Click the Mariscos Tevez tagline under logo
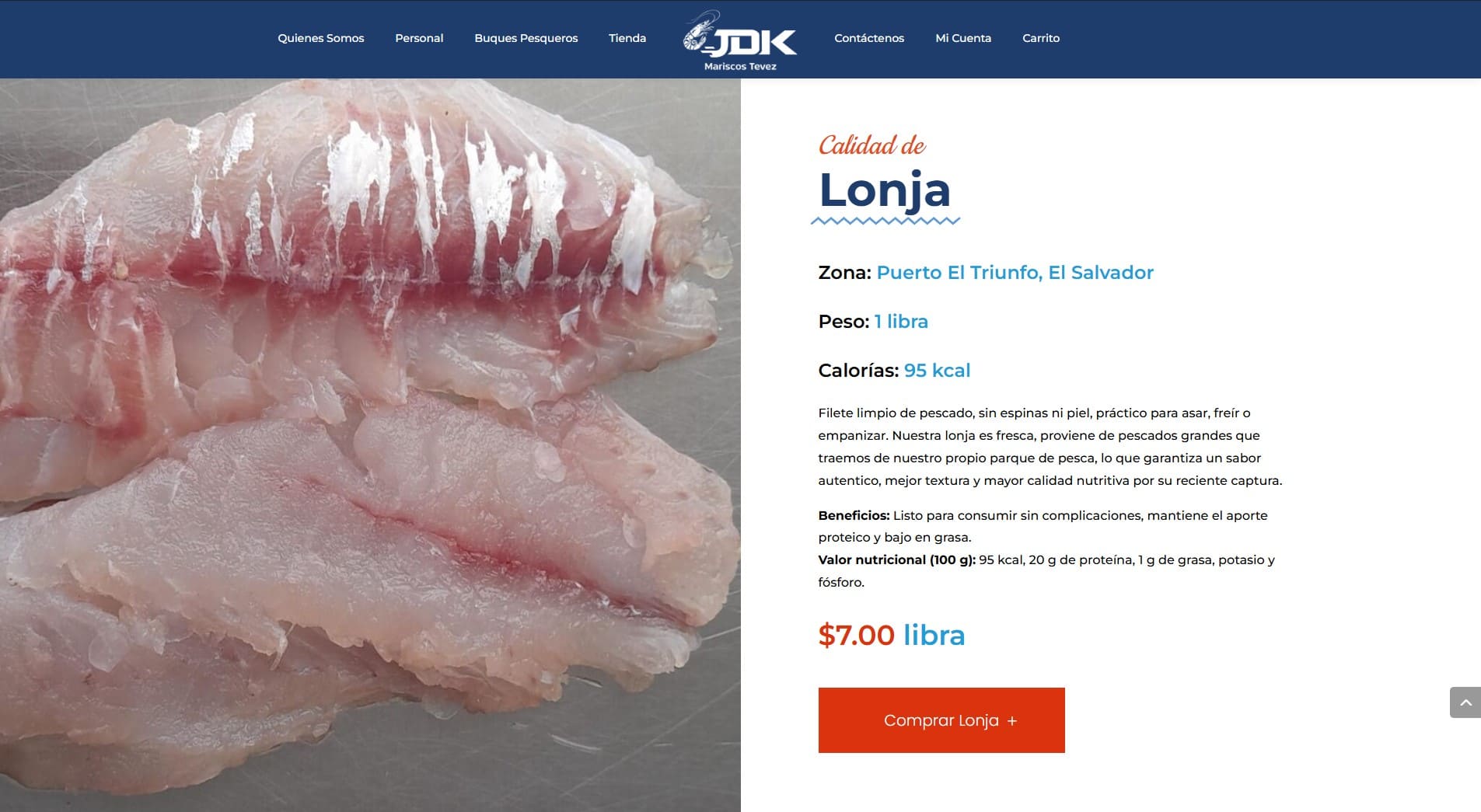Viewport: 1481px width, 812px height. tap(740, 67)
